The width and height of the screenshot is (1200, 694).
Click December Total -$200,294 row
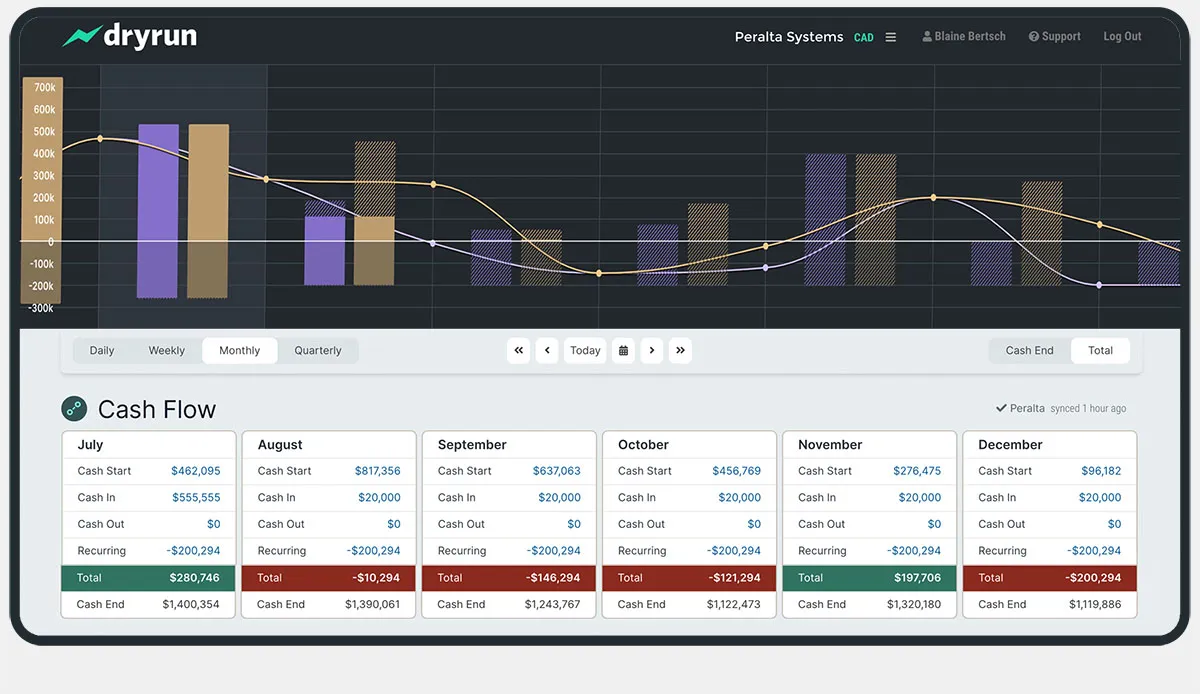tap(1049, 578)
